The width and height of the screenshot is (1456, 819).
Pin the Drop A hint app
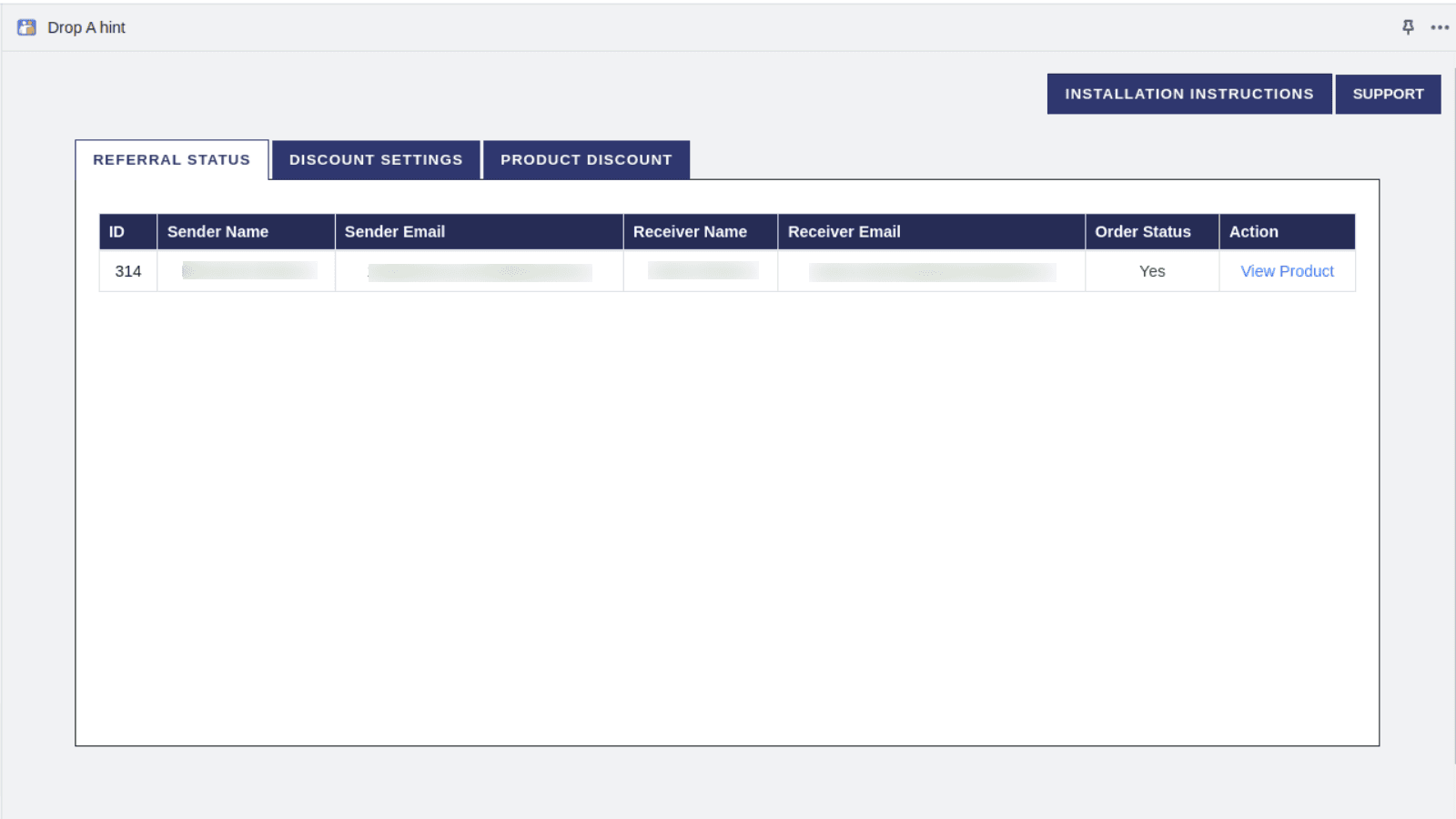[x=1408, y=27]
